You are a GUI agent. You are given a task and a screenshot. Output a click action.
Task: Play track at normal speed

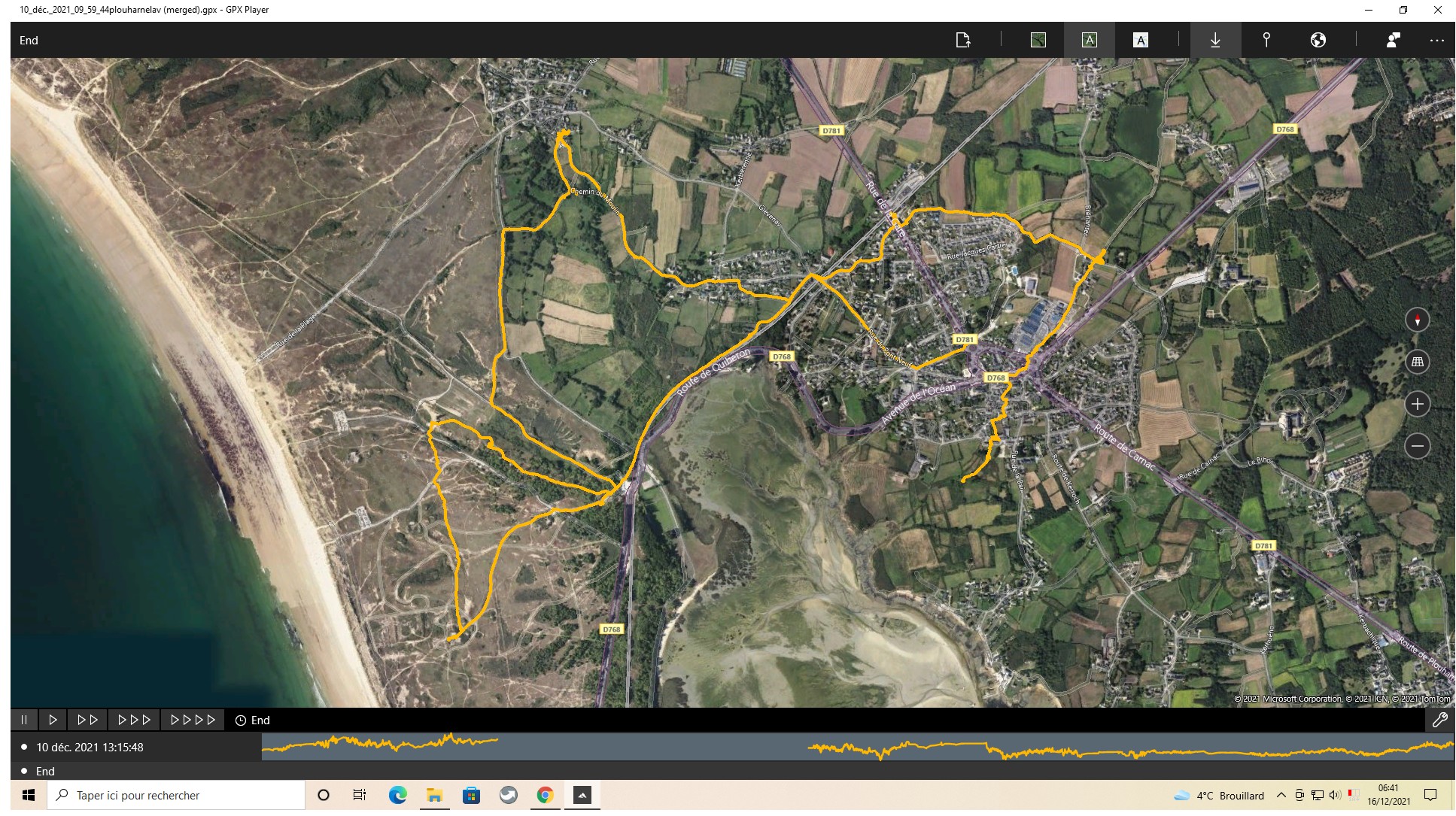pos(53,720)
